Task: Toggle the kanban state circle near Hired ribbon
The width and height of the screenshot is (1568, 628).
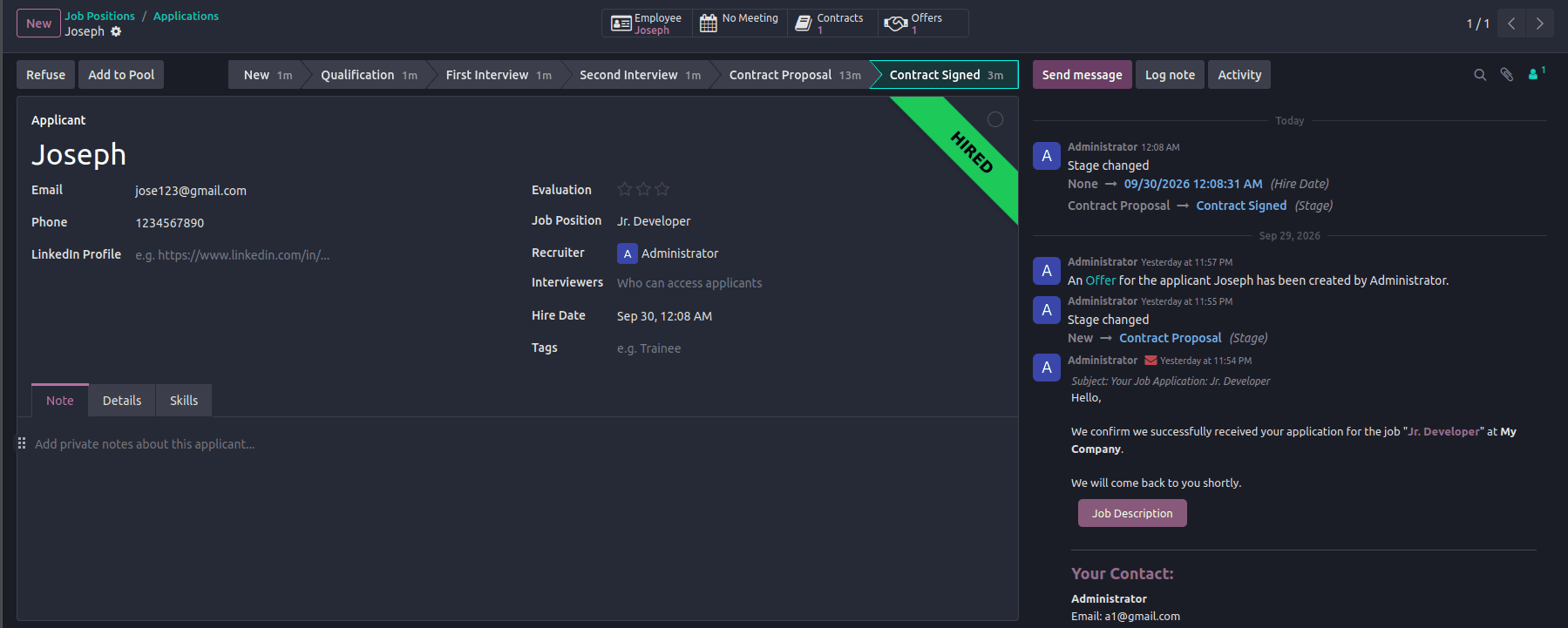Action: [995, 119]
